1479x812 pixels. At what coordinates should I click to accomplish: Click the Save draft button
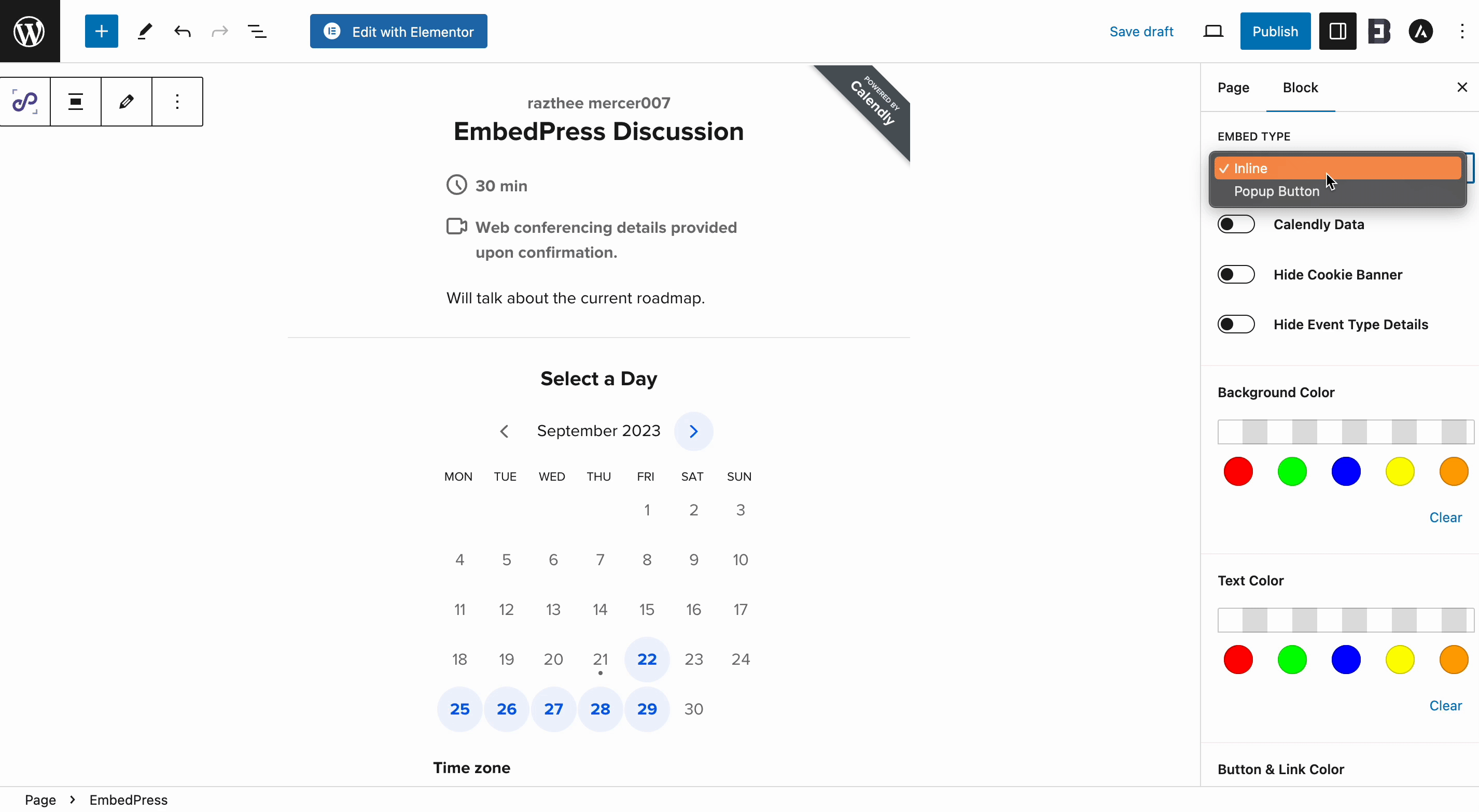coord(1141,31)
